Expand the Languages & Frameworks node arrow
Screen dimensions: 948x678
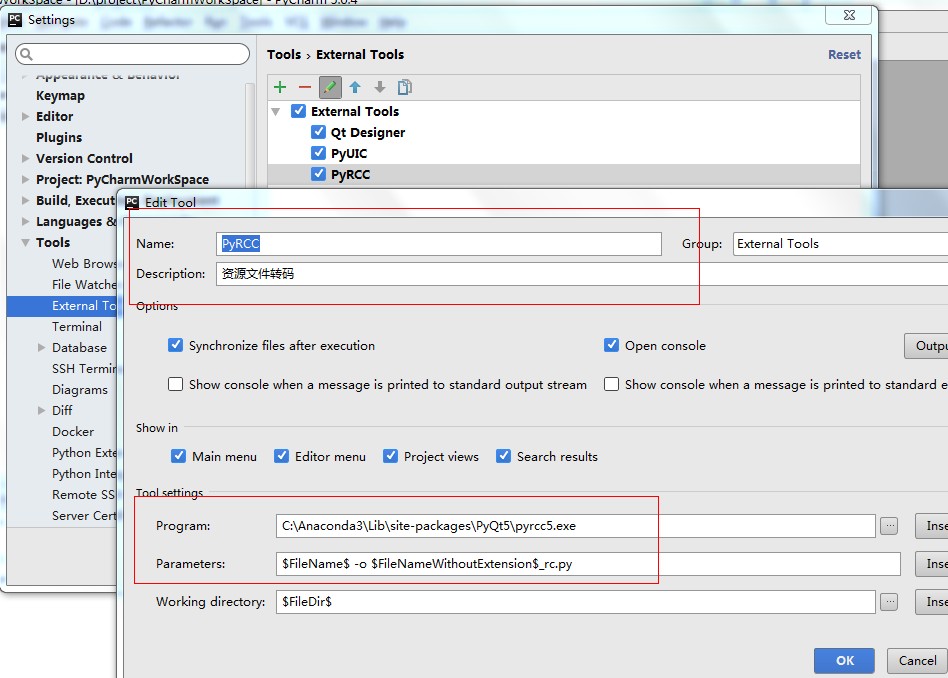(25, 221)
